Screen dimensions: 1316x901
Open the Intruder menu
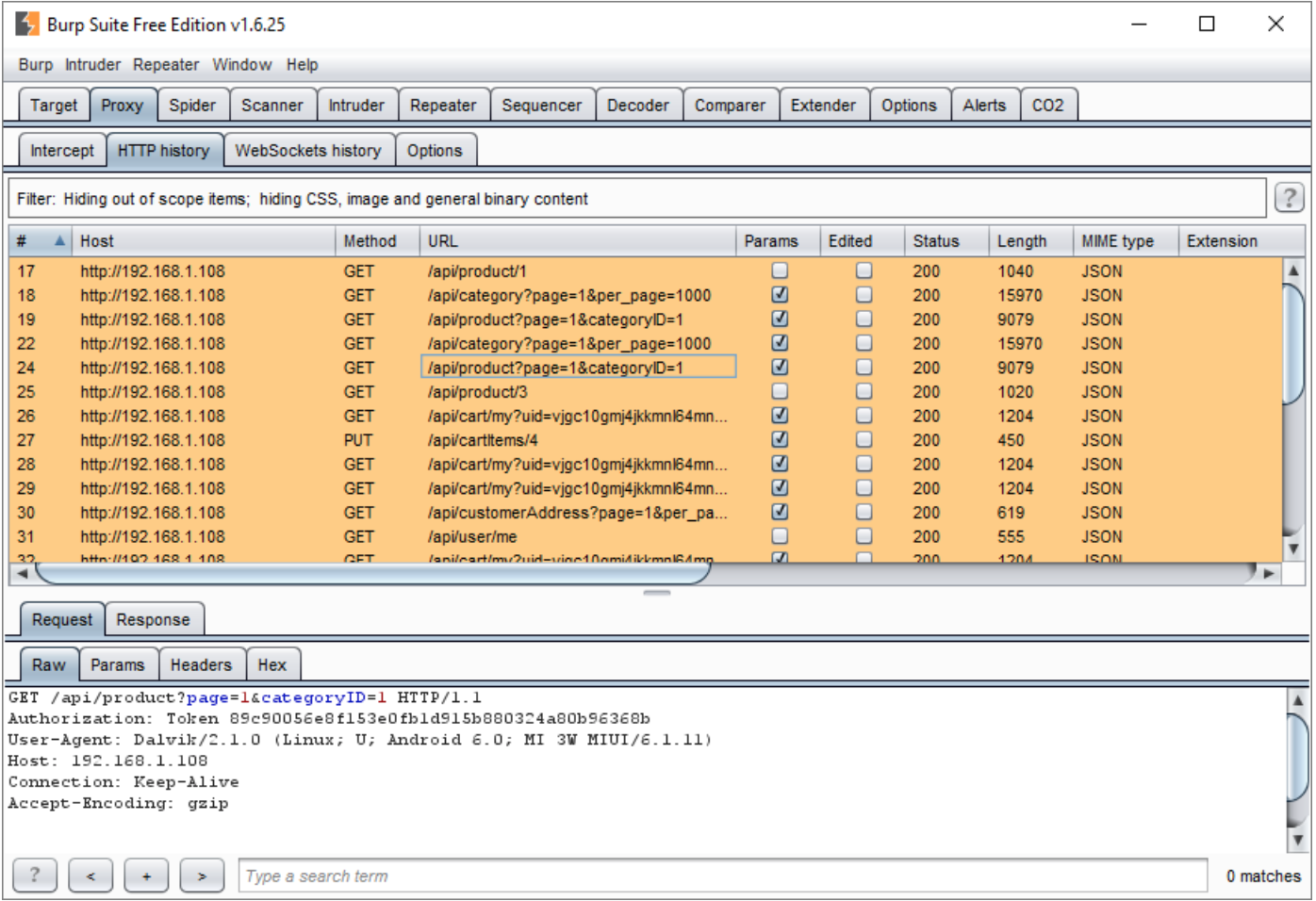(x=92, y=64)
